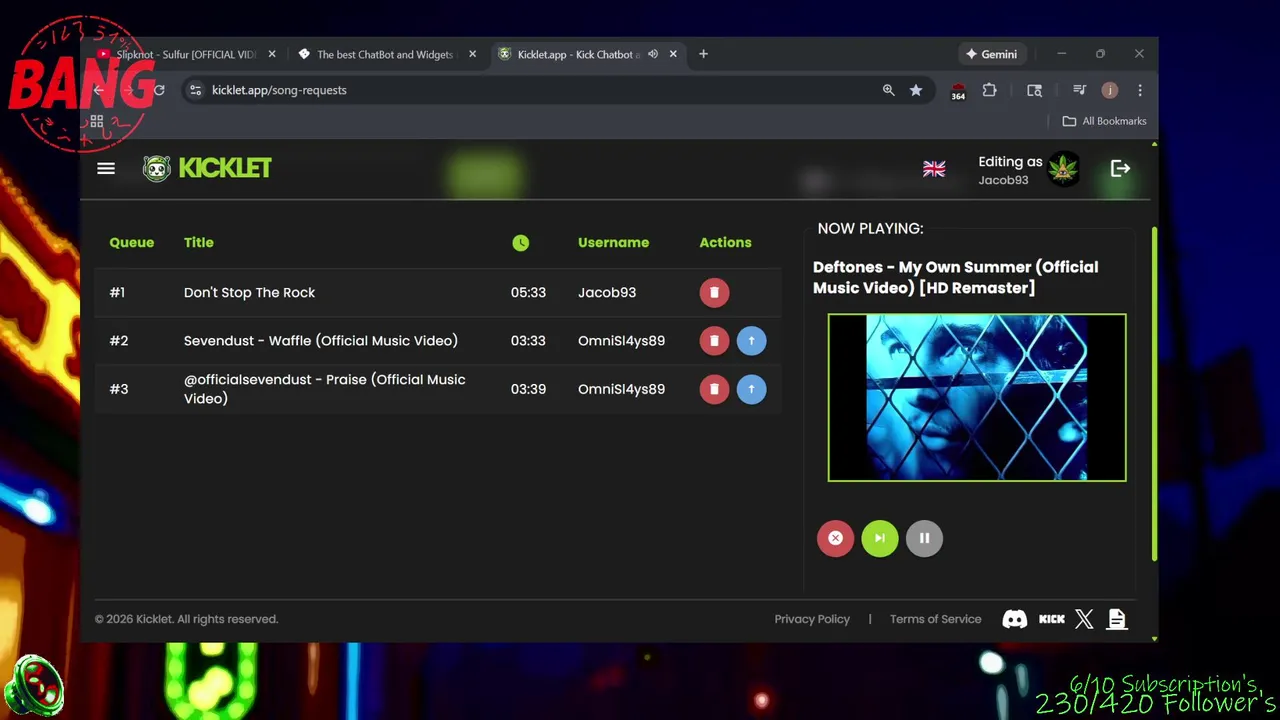Delete Don't Stop The Rock from queue
The image size is (1280, 720).
tap(714, 293)
